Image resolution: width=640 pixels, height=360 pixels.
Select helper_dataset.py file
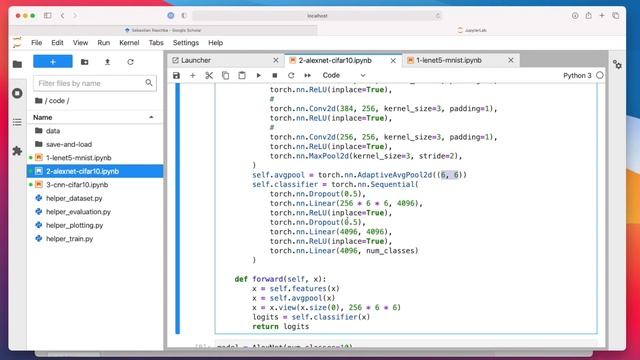tap(95, 198)
